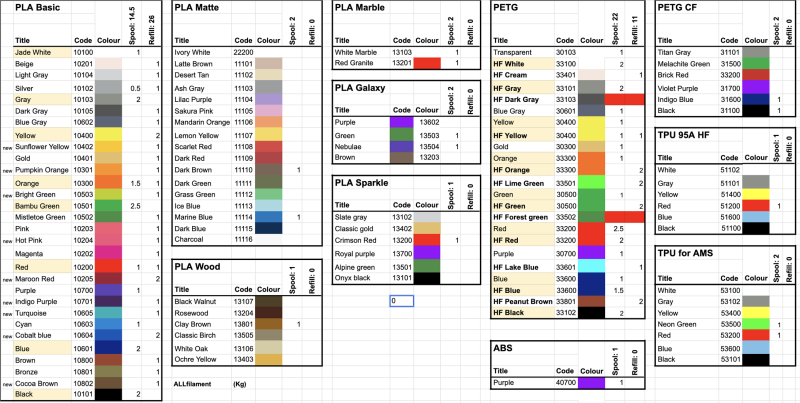Select the Cobalt blue cell
The height and width of the screenshot is (403, 800).
click(42, 336)
